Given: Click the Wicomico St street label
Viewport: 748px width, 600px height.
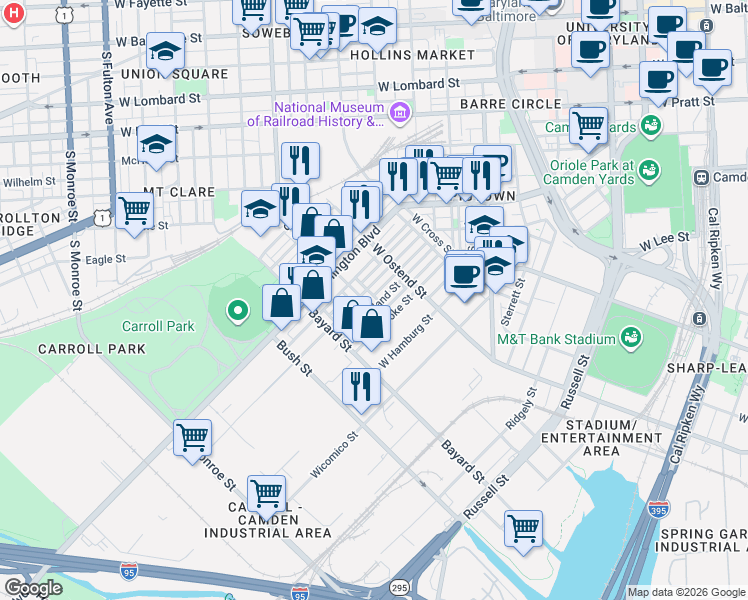Looking at the screenshot, I should pyautogui.click(x=334, y=455).
